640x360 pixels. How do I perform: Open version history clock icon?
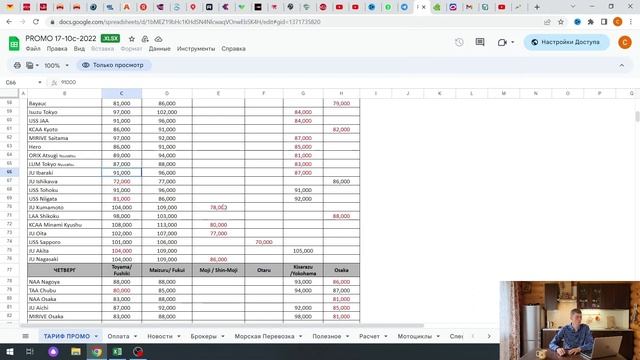tap(459, 42)
